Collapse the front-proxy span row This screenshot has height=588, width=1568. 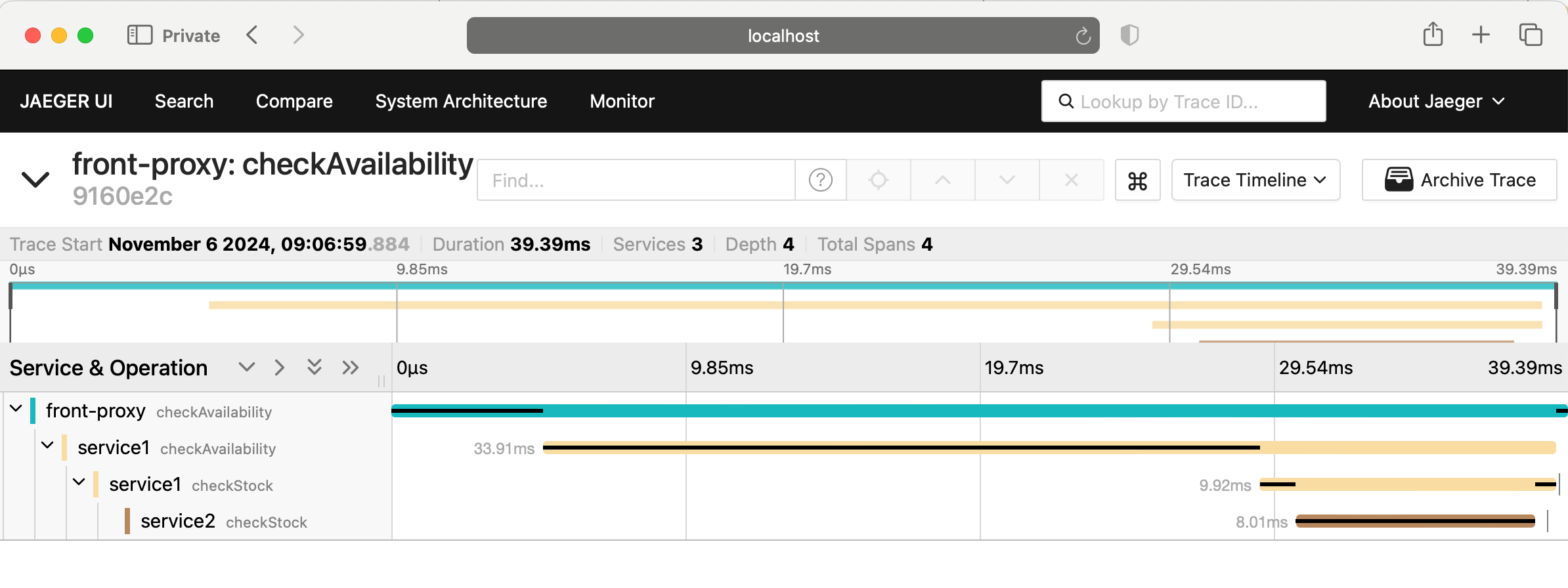[x=16, y=409]
